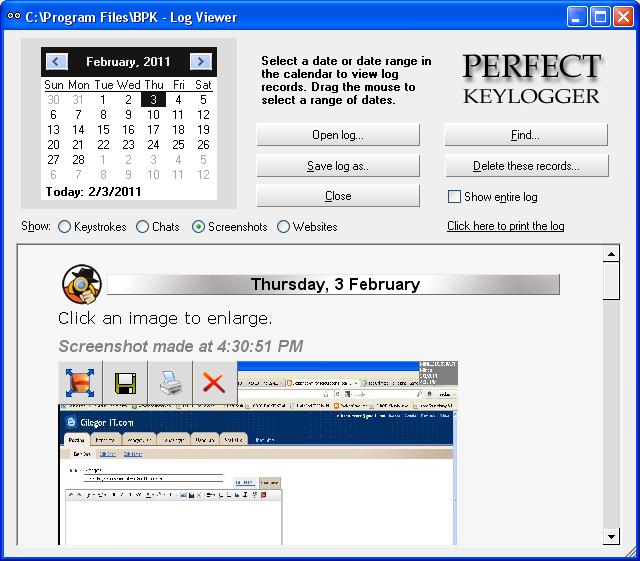Select February 19 in the calendar

tap(203, 130)
